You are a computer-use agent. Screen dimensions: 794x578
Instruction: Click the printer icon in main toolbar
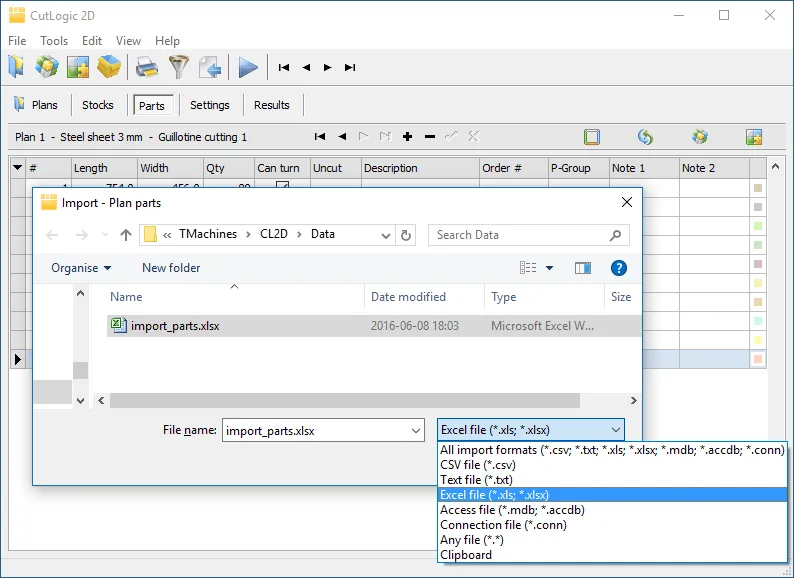tap(147, 67)
